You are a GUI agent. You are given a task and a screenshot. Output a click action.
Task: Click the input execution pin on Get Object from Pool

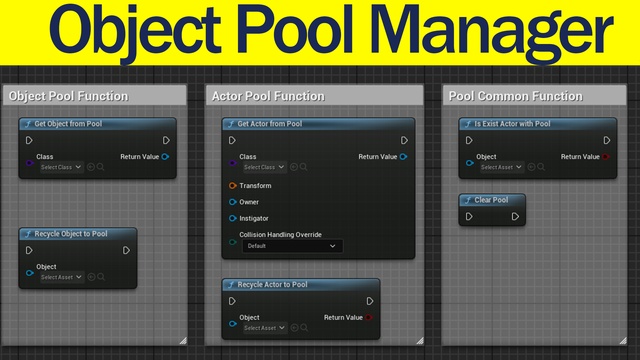(29, 140)
